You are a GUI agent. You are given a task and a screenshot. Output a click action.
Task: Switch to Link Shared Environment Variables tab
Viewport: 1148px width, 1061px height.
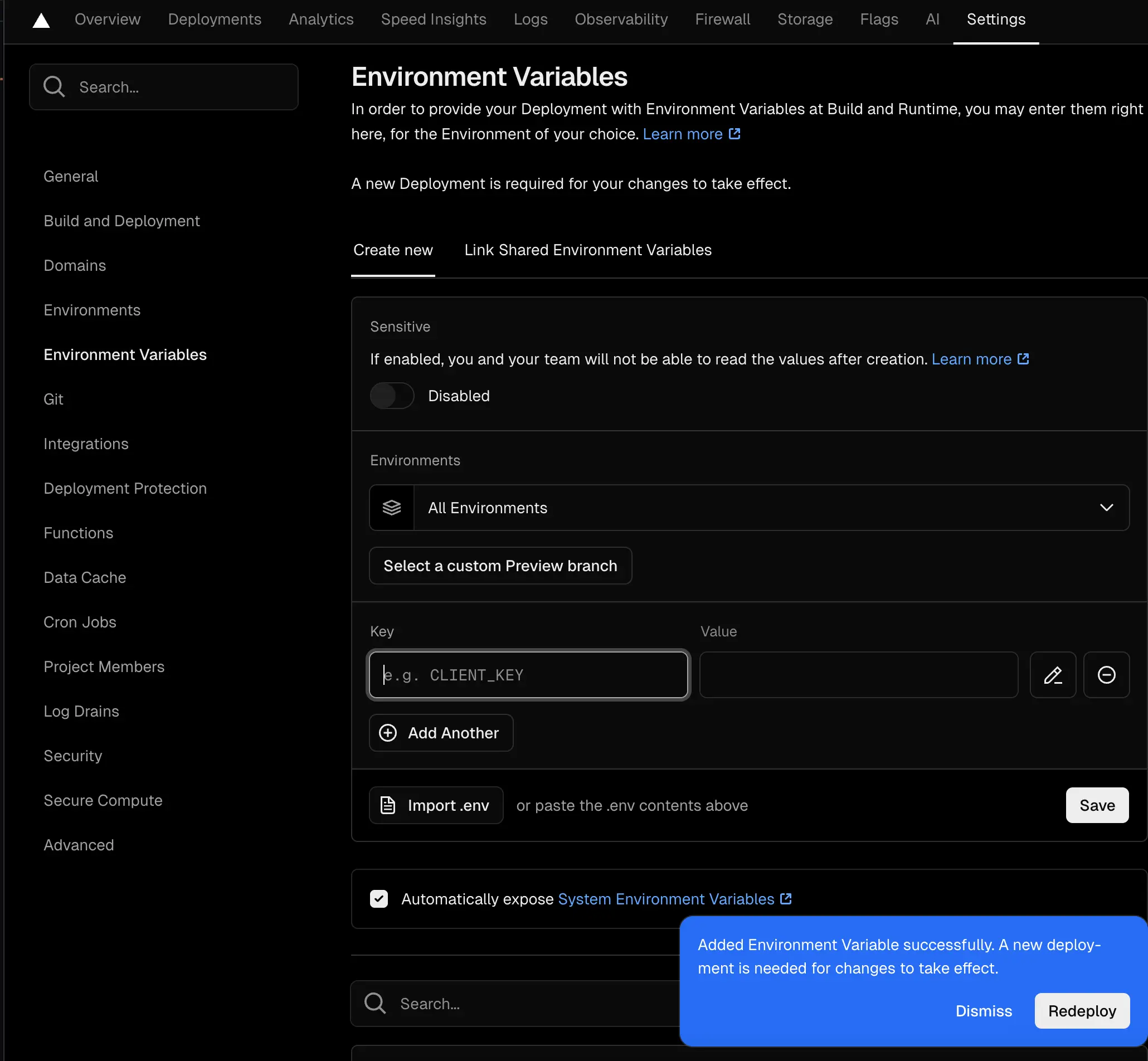point(587,250)
